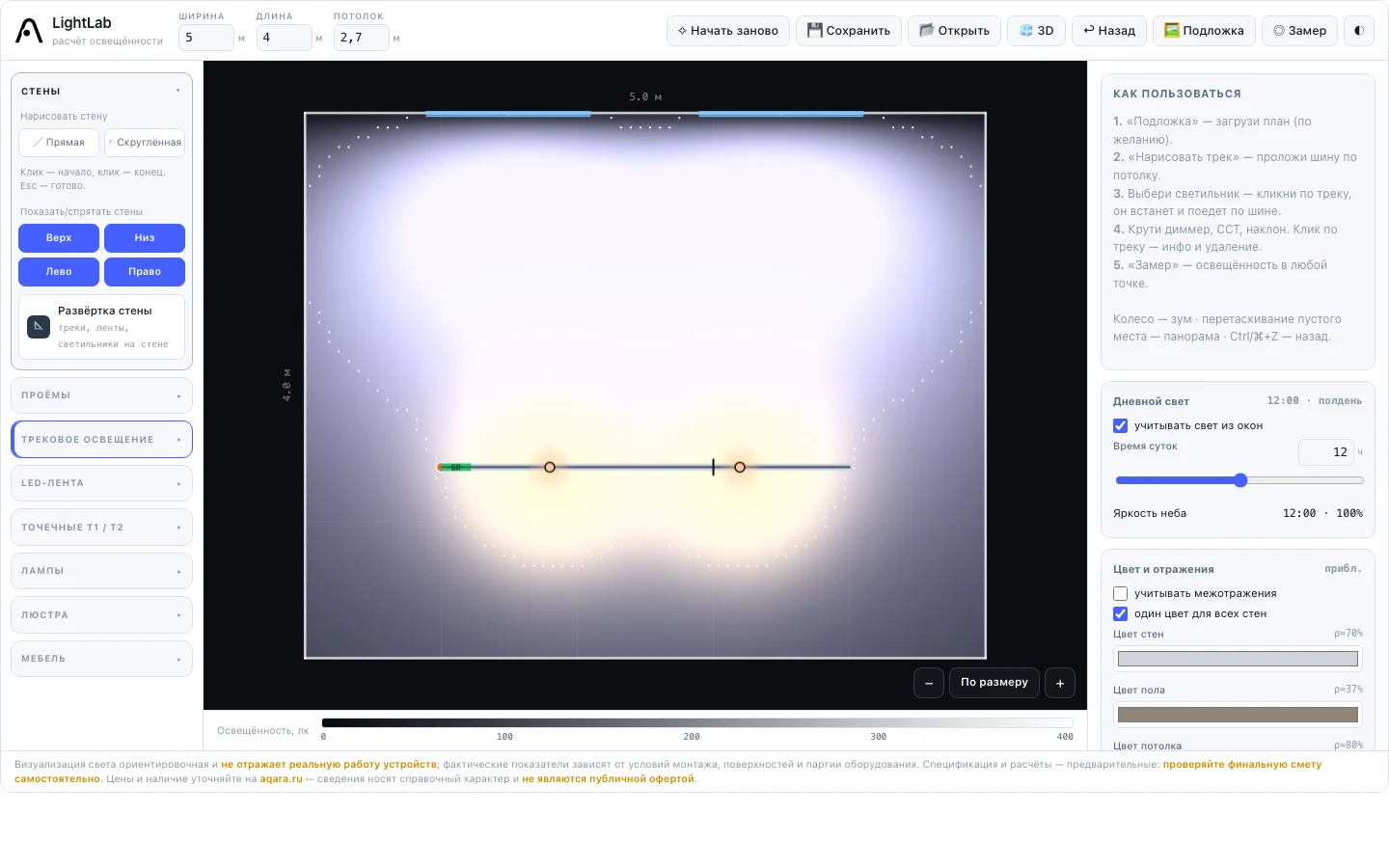Screen dimensions: 1389x868
Task: Expand Трековое освещение section
Action: tap(101, 440)
